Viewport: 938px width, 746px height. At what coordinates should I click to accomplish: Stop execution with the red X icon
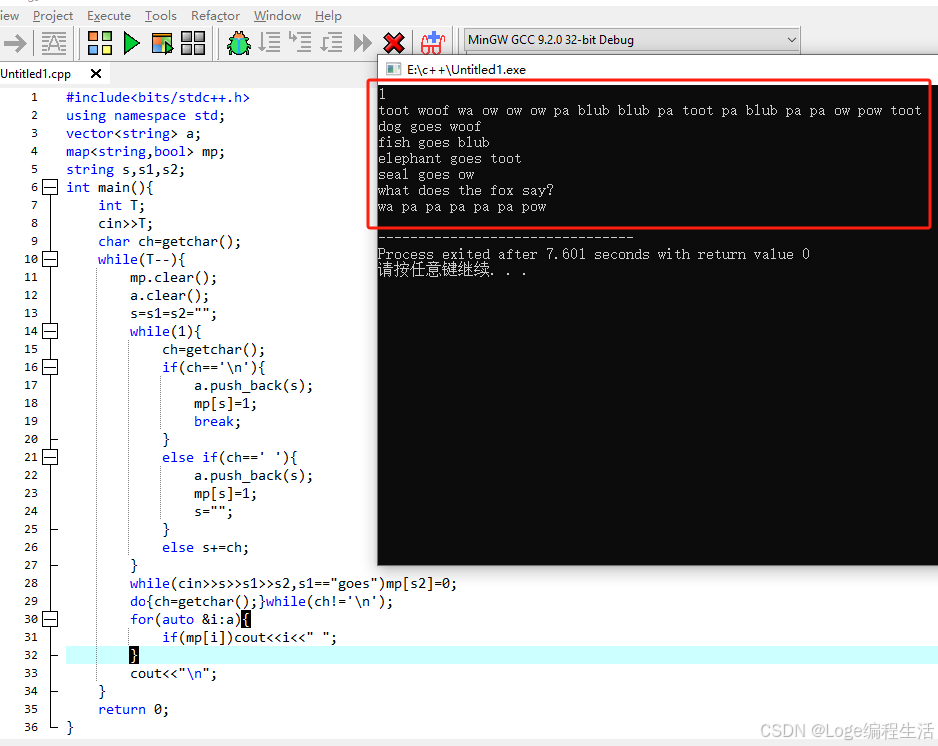[394, 43]
